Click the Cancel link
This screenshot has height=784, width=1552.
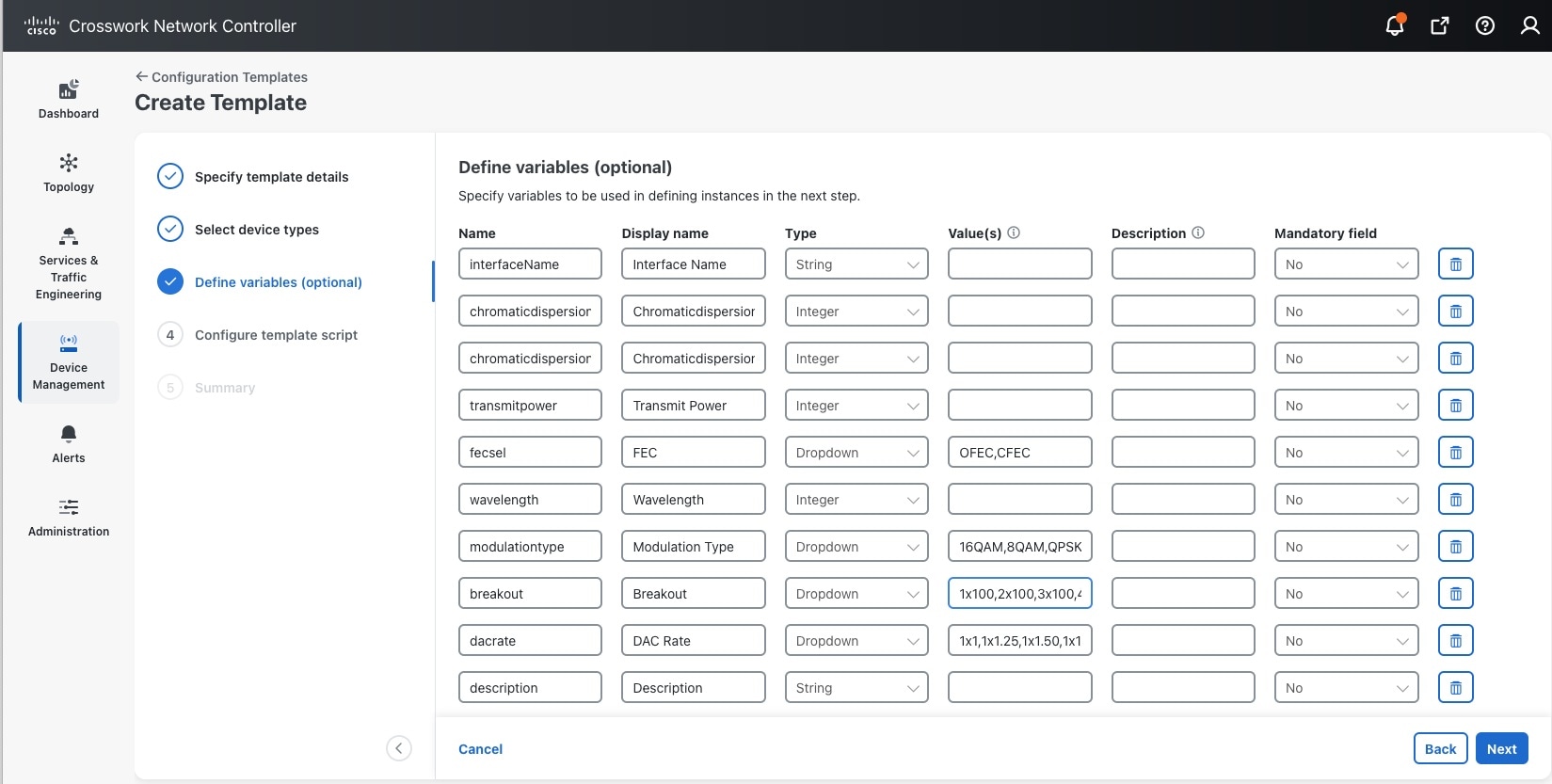coord(480,749)
